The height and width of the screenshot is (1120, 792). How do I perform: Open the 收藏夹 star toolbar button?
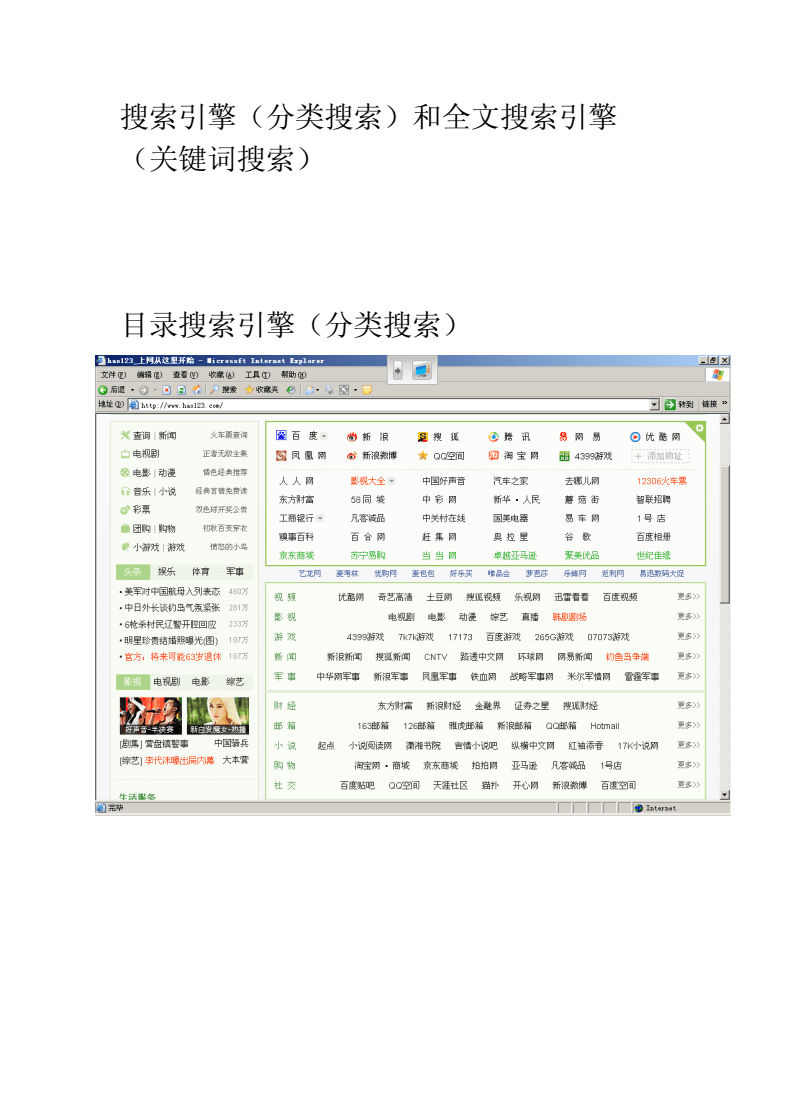[261, 390]
